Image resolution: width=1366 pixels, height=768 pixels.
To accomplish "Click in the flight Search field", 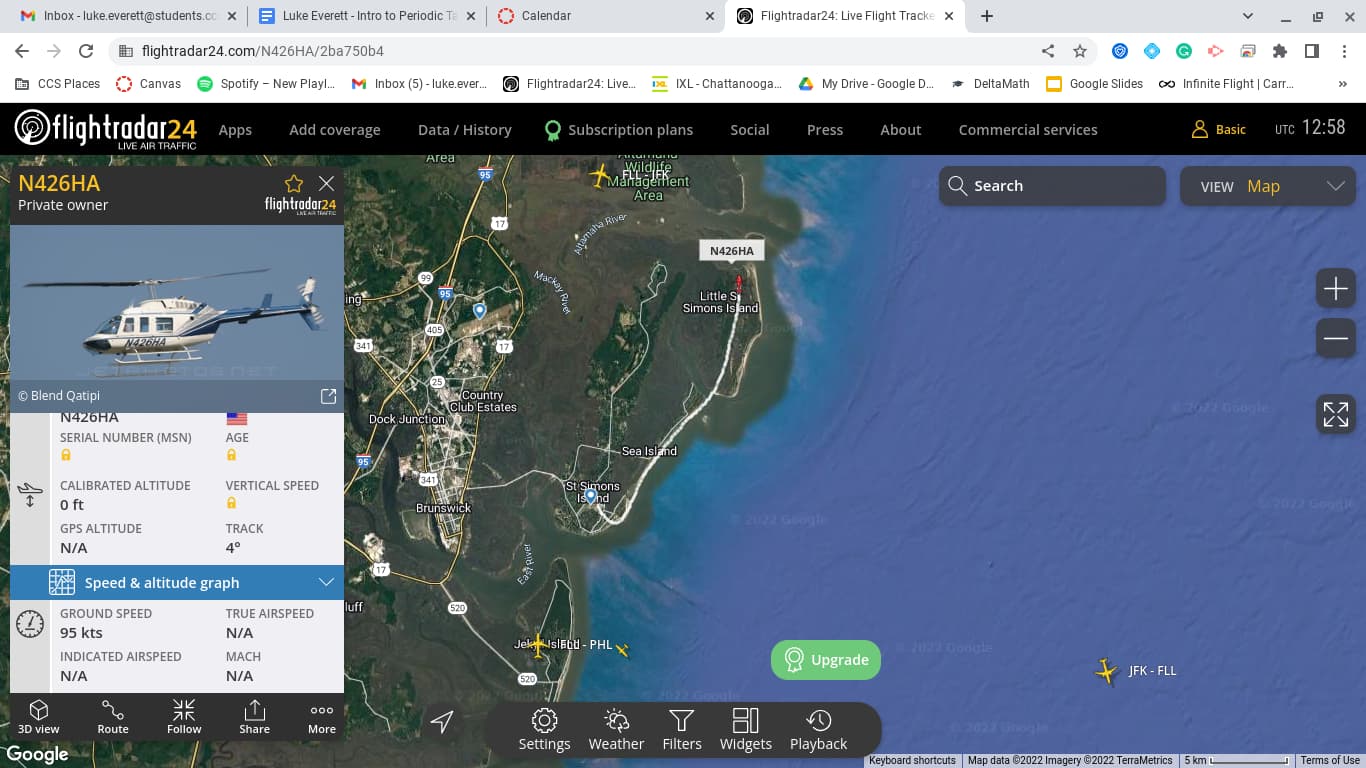I will (x=1052, y=186).
